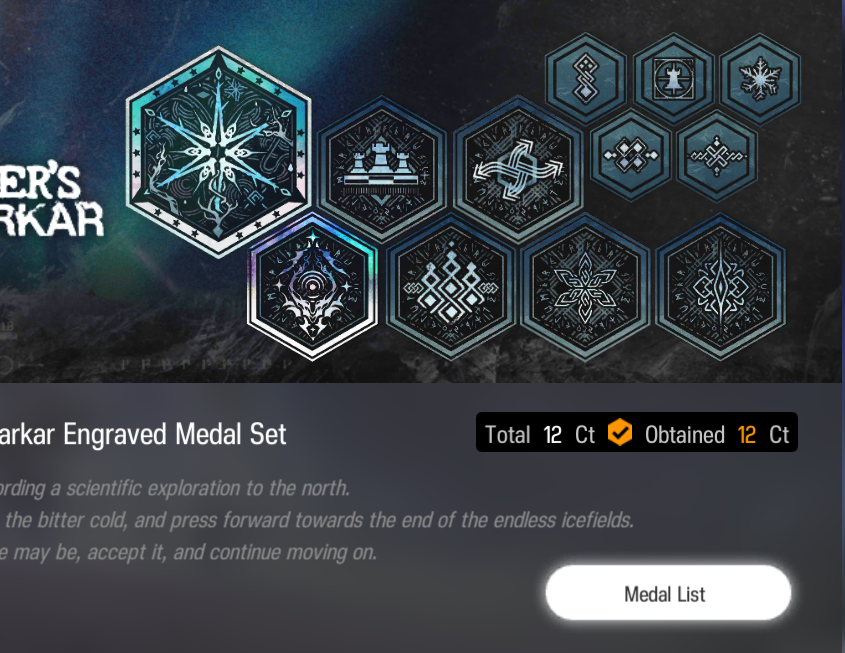The image size is (845, 653).
Task: Click the Obtained 12 Ct counter
Action: (x=717, y=434)
